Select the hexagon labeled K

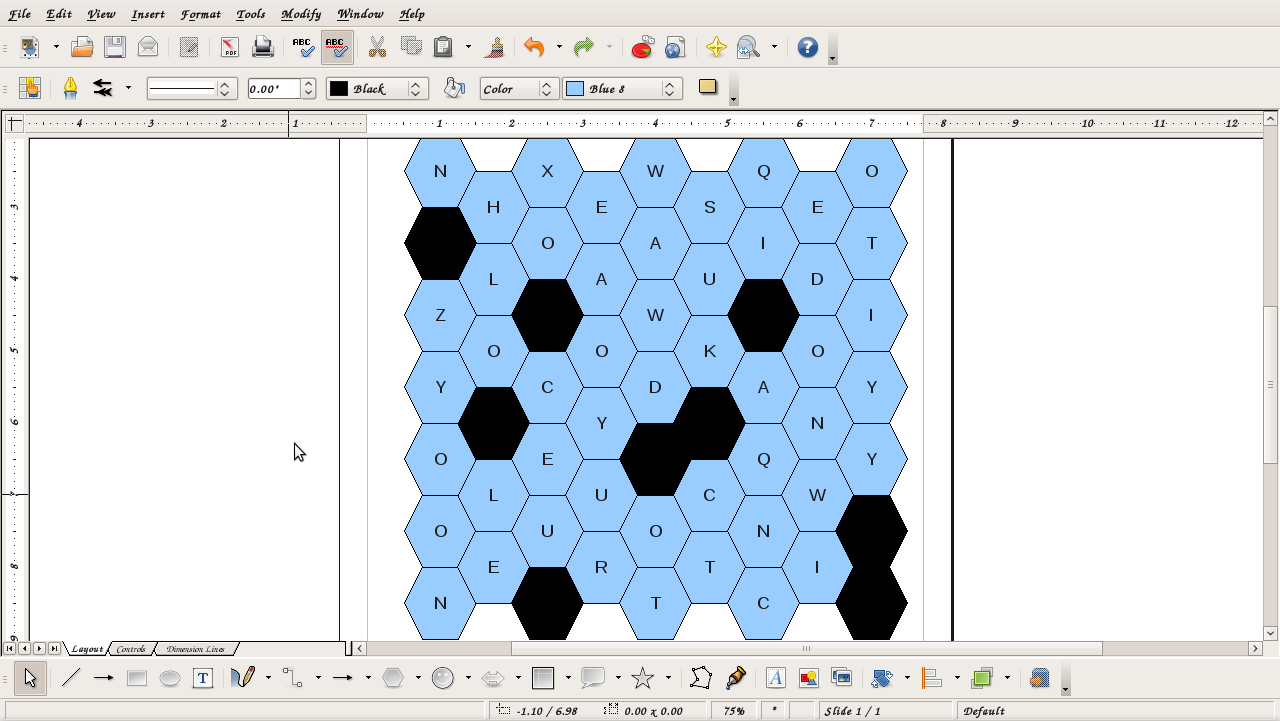710,351
